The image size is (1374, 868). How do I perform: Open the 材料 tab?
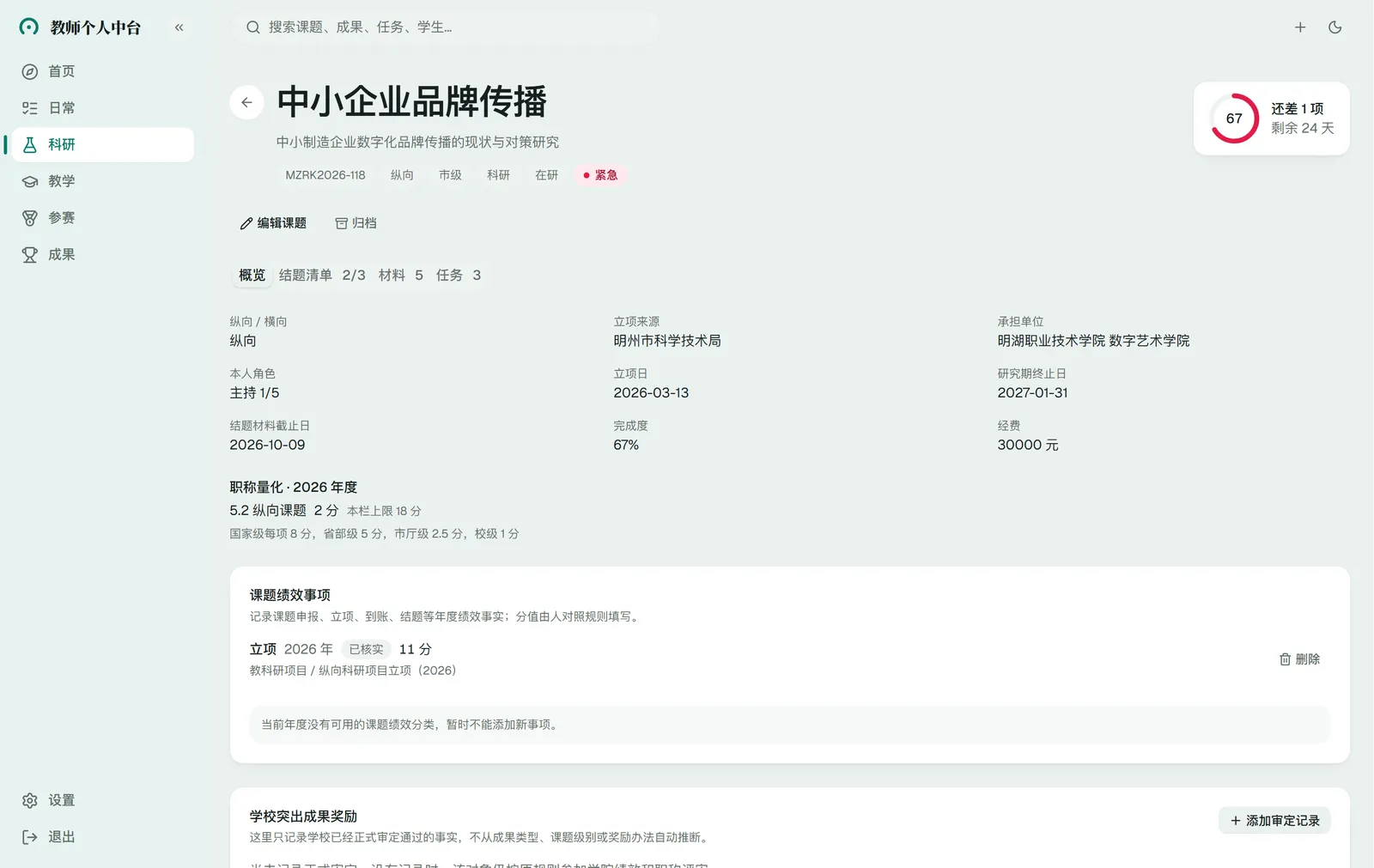tap(401, 276)
